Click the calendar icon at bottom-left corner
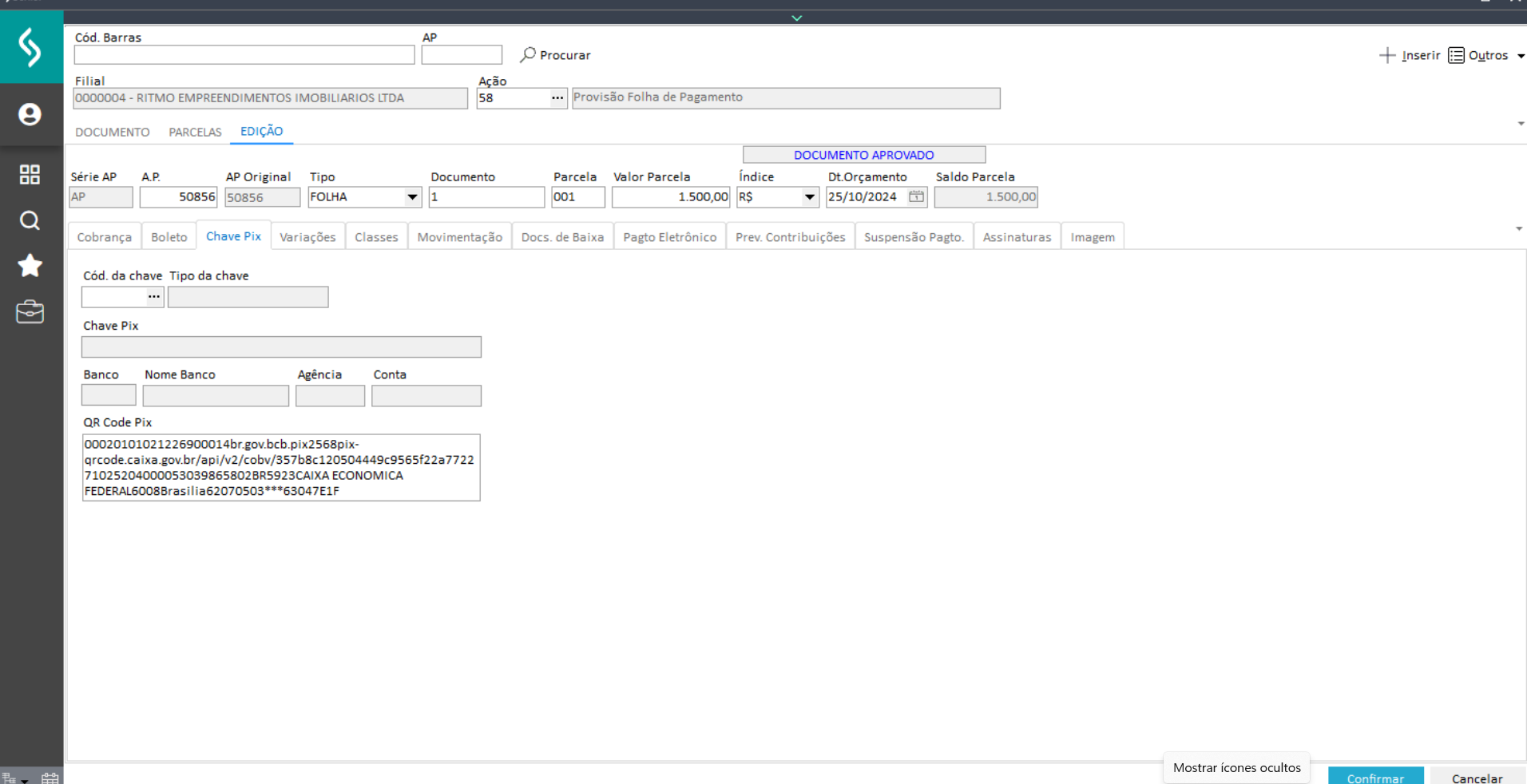The width and height of the screenshot is (1527, 784). [50, 778]
